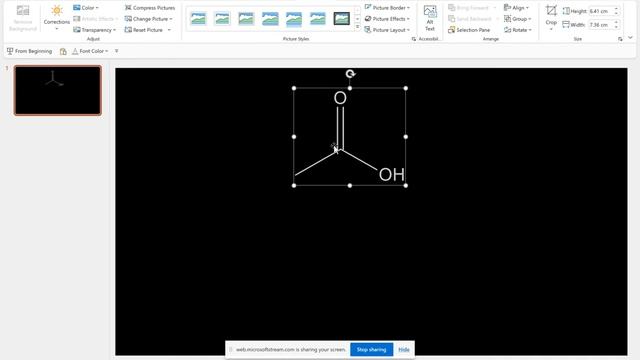The width and height of the screenshot is (640, 360).
Task: Expand the Reset Picture arrow
Action: [169, 30]
